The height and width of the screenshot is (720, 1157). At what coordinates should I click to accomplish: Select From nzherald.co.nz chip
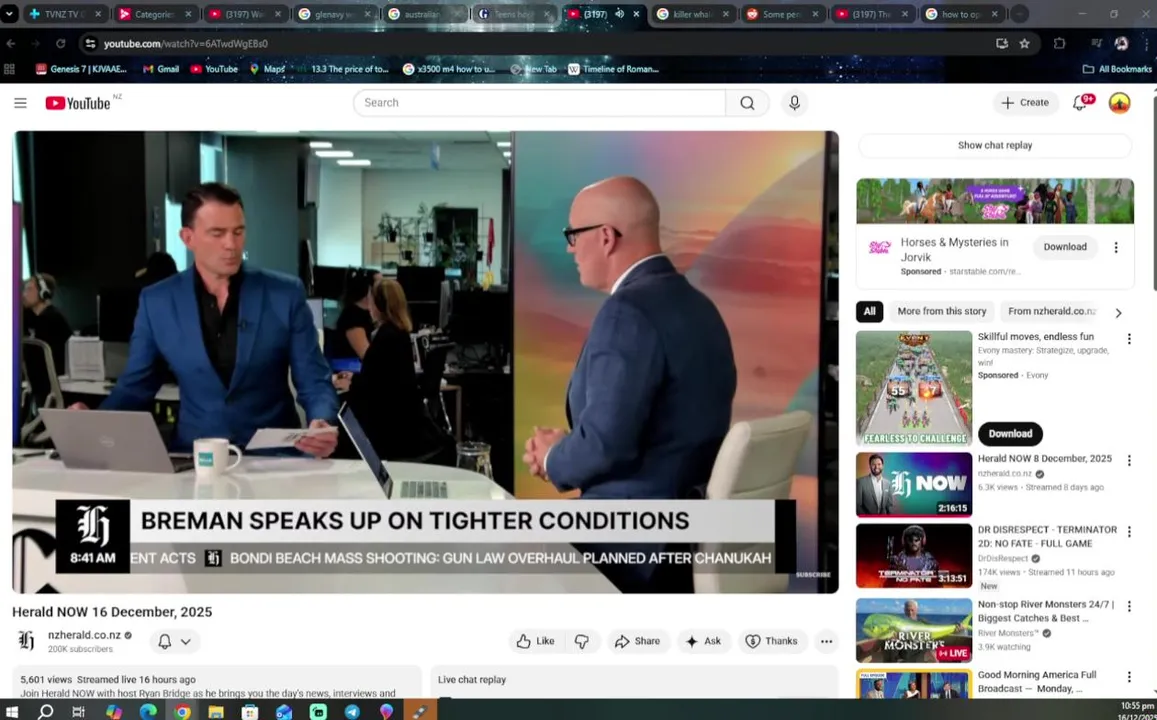click(1051, 311)
